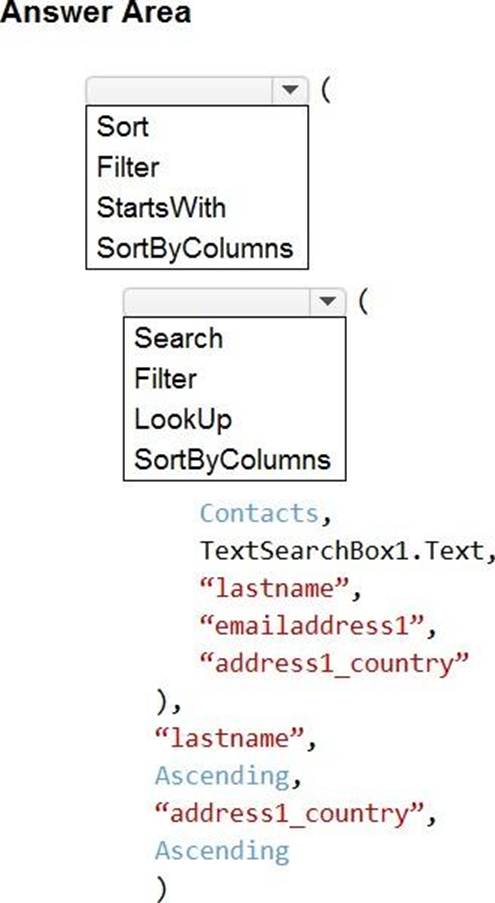Image resolution: width=495 pixels, height=903 pixels.
Task: Click the first Ascending keyword
Action: tap(223, 776)
